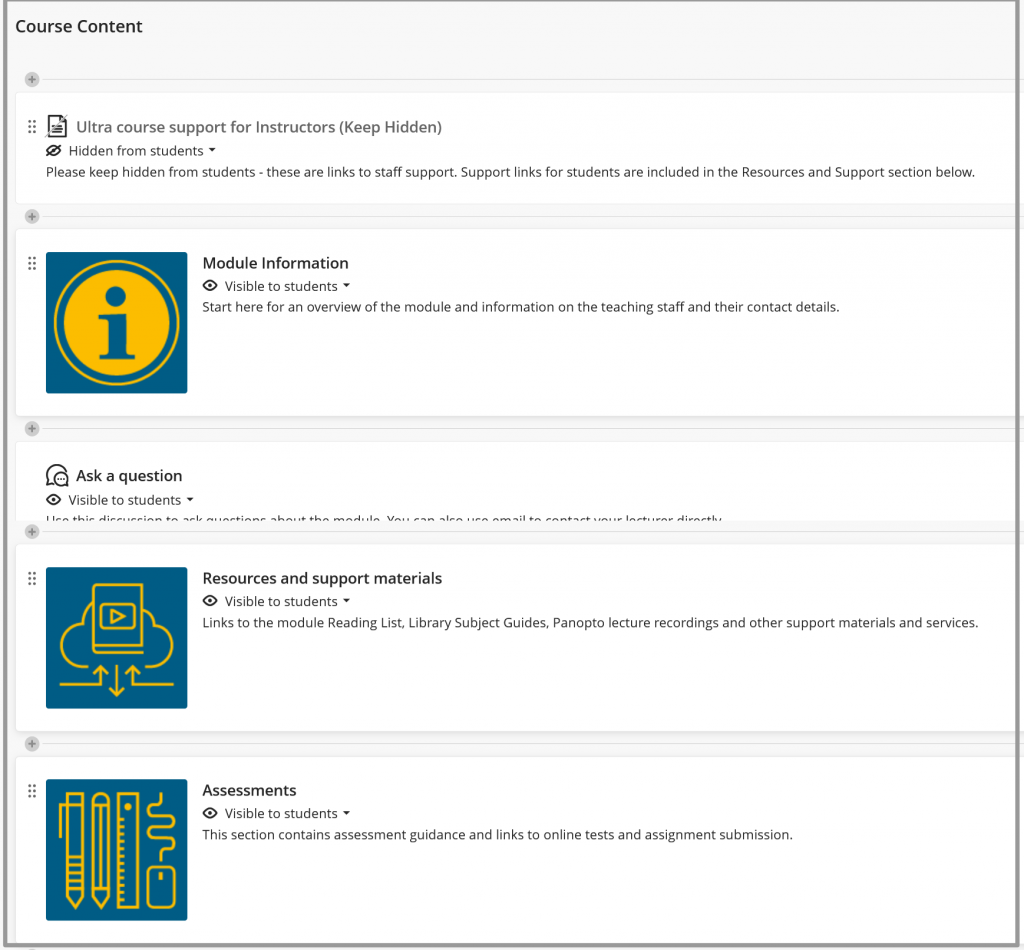Click the plus divider below Module Information
The height and width of the screenshot is (950, 1024).
[31, 428]
